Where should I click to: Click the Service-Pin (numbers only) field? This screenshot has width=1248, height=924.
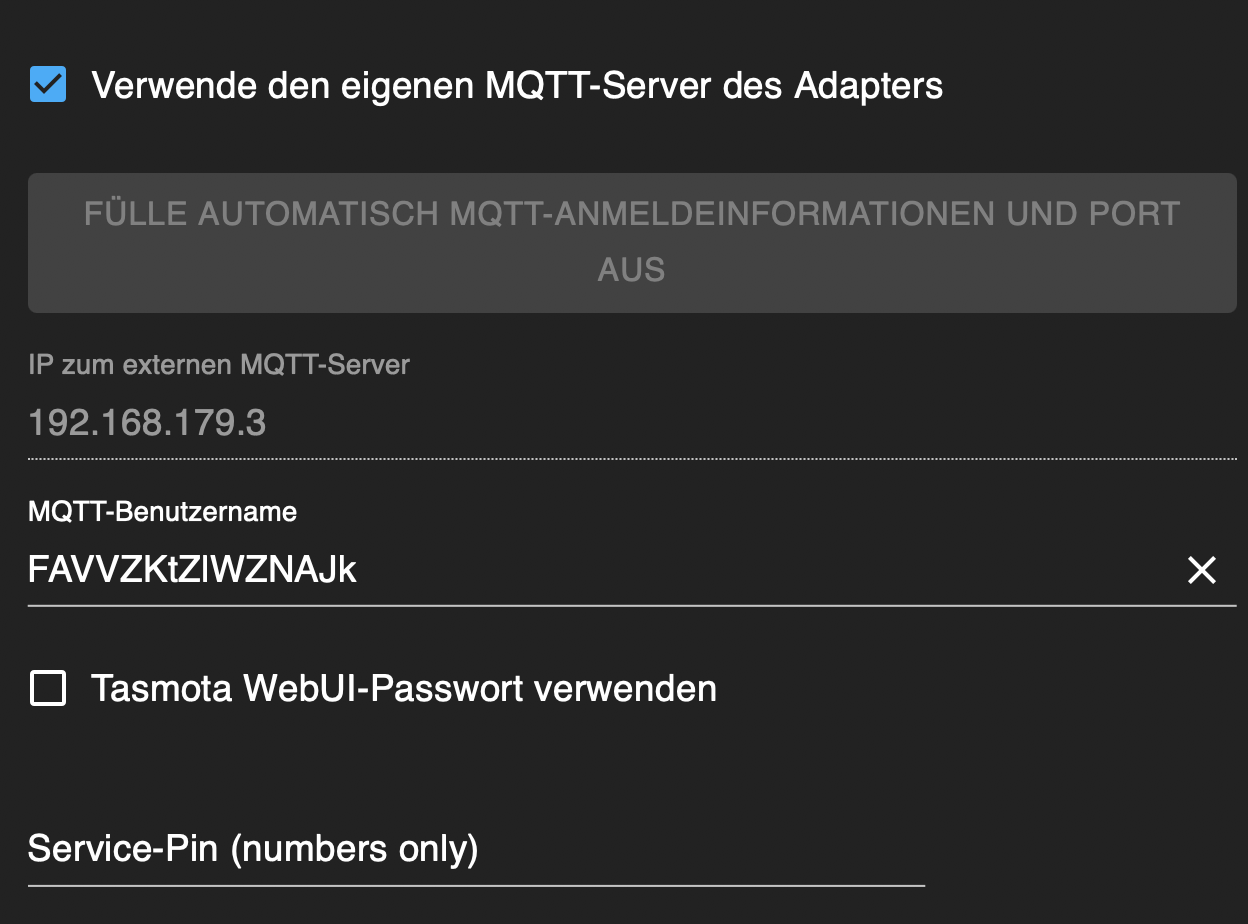tap(476, 850)
